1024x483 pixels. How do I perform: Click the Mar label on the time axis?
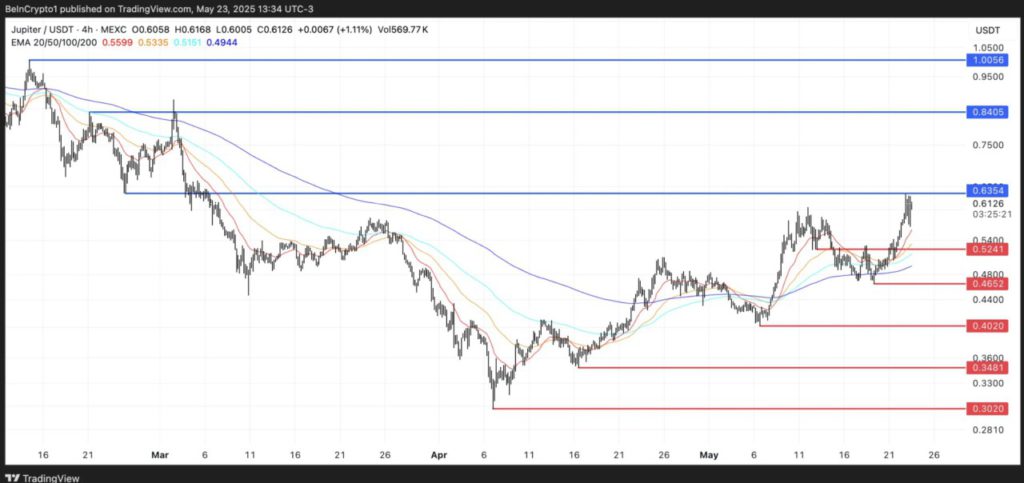pyautogui.click(x=160, y=454)
